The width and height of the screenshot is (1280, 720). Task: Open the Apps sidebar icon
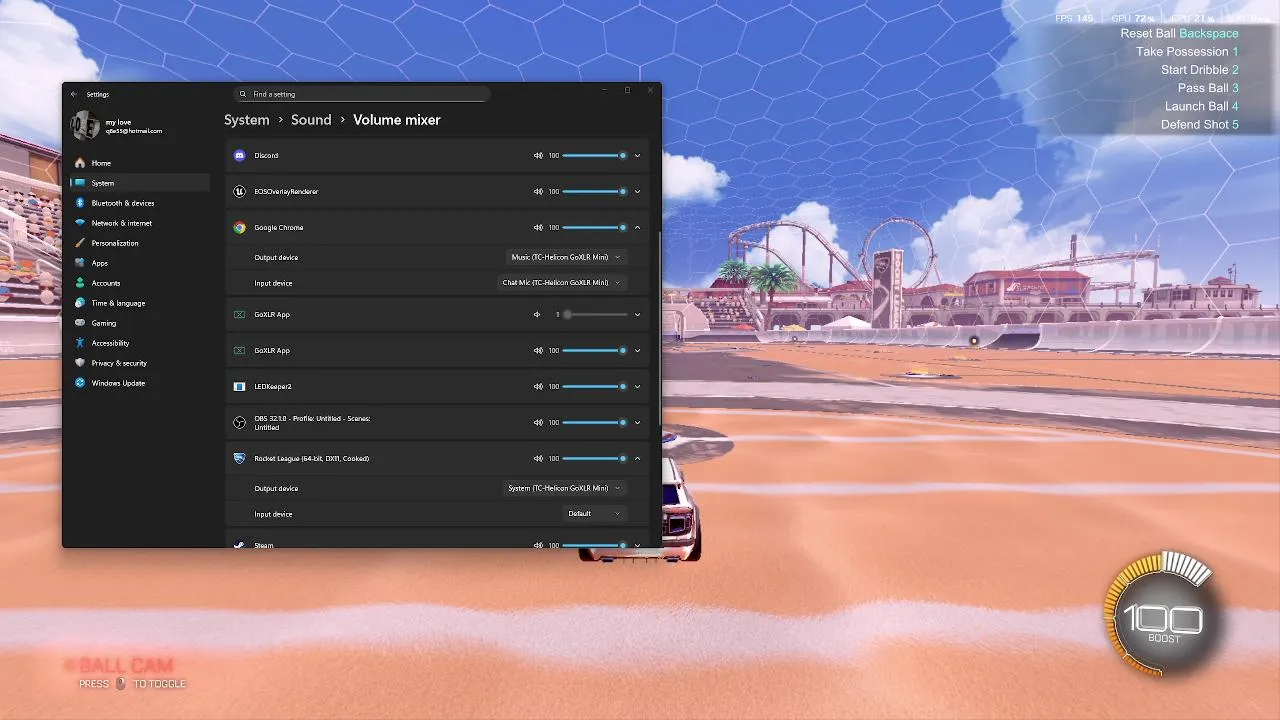coord(80,263)
